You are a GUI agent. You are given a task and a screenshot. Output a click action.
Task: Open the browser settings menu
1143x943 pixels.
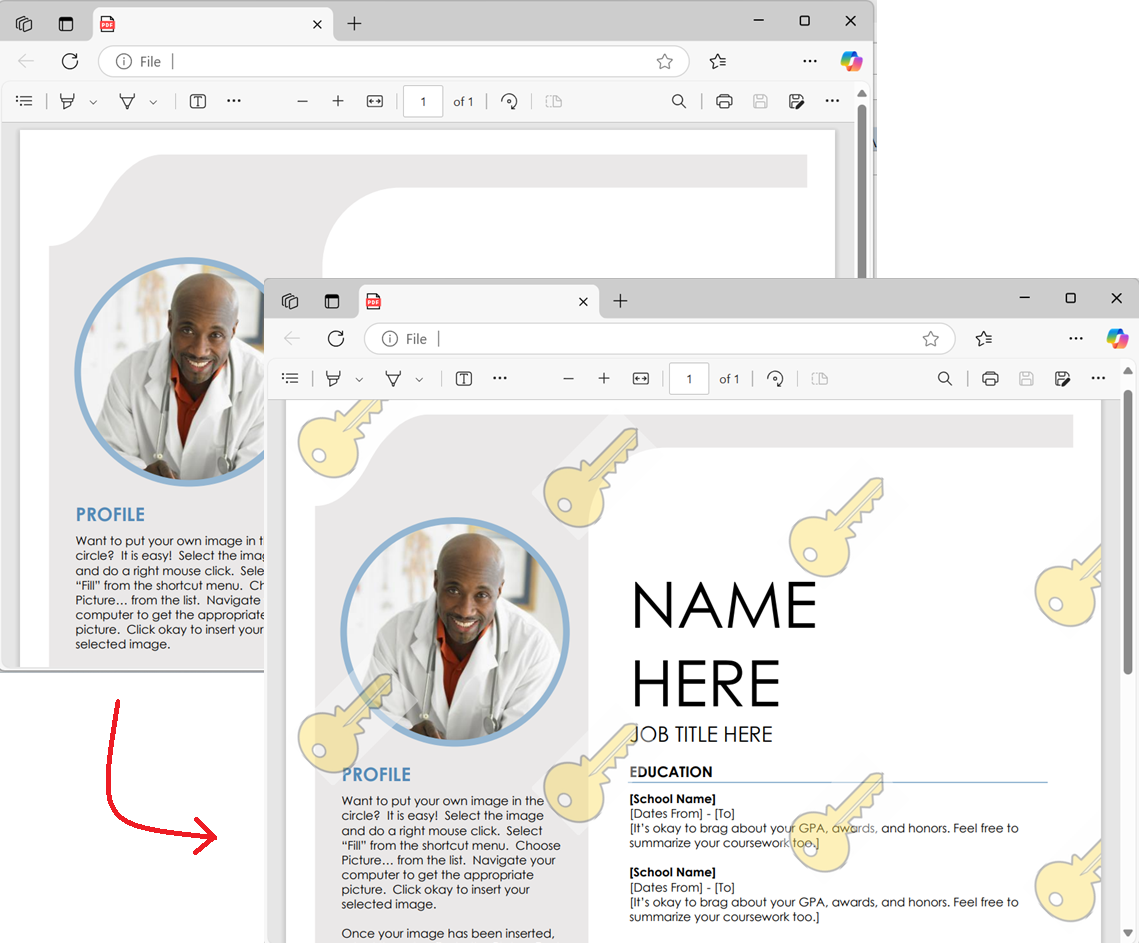1076,339
